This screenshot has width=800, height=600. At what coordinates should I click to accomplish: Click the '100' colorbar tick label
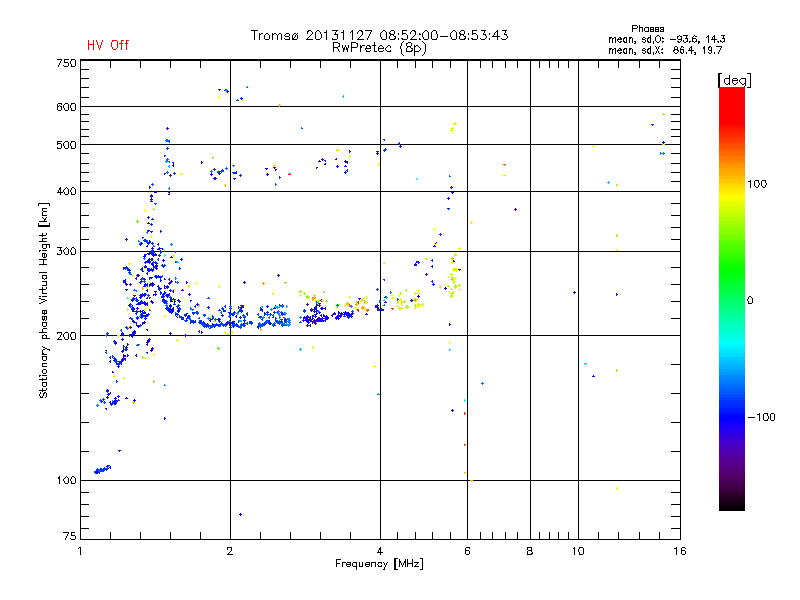757,184
